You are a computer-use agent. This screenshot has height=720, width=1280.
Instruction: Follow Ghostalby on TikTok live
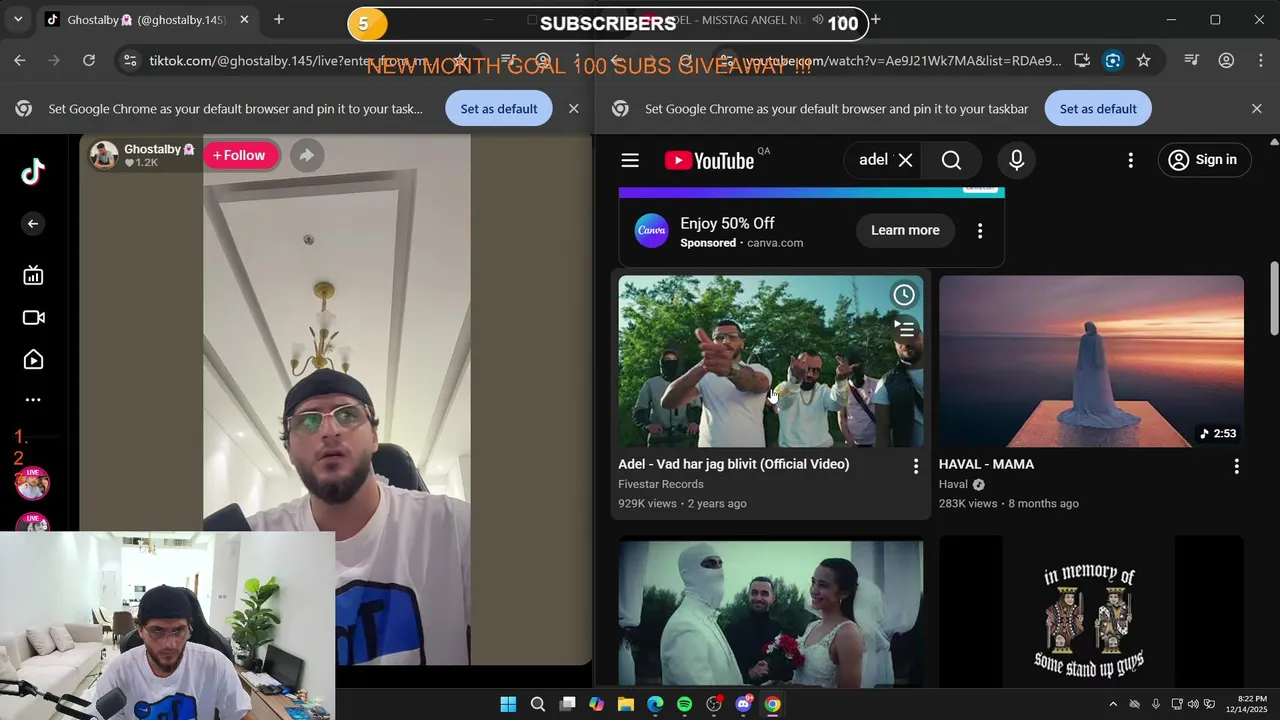[x=239, y=155]
